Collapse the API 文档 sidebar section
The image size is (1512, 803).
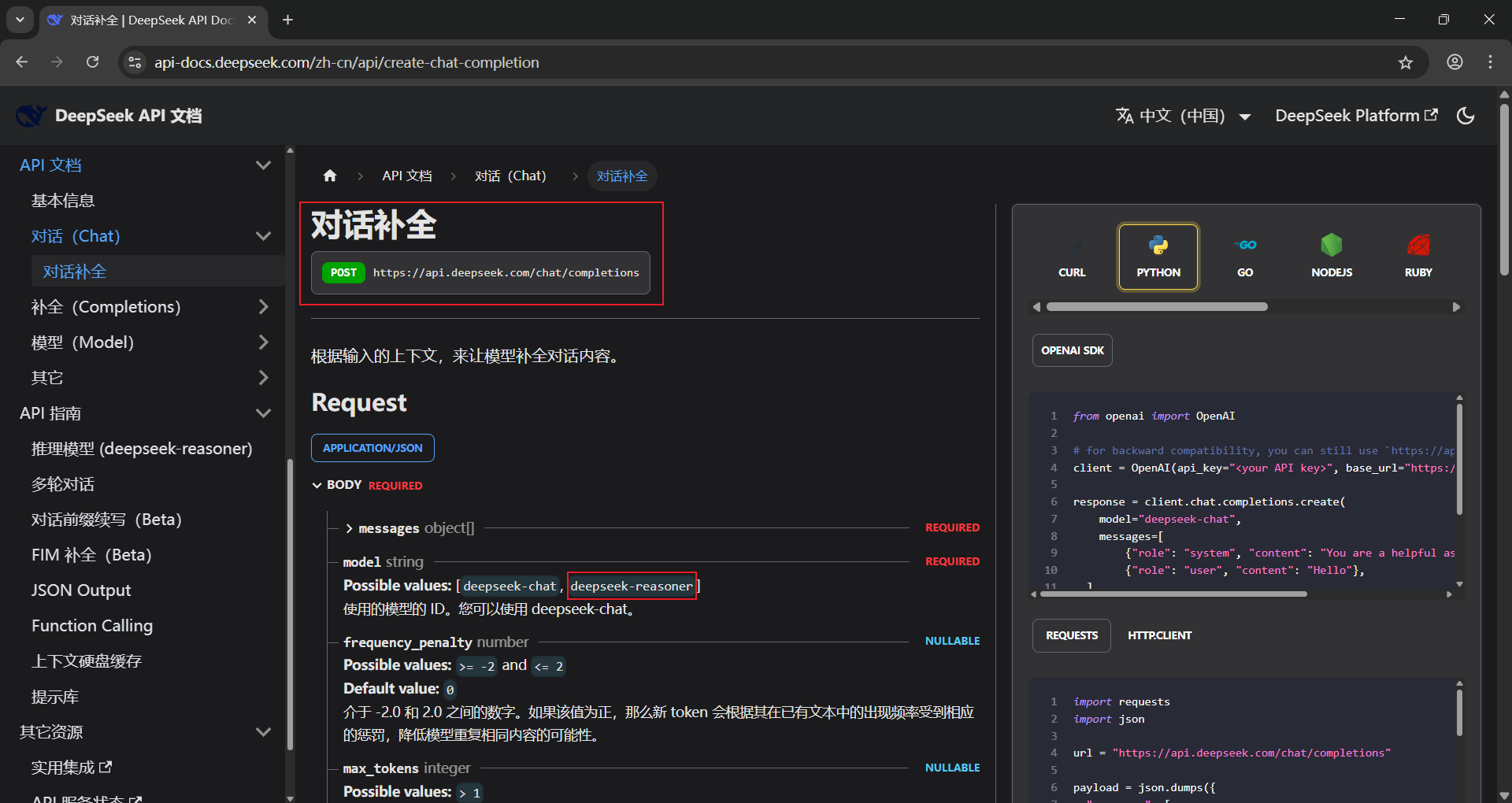coord(264,165)
